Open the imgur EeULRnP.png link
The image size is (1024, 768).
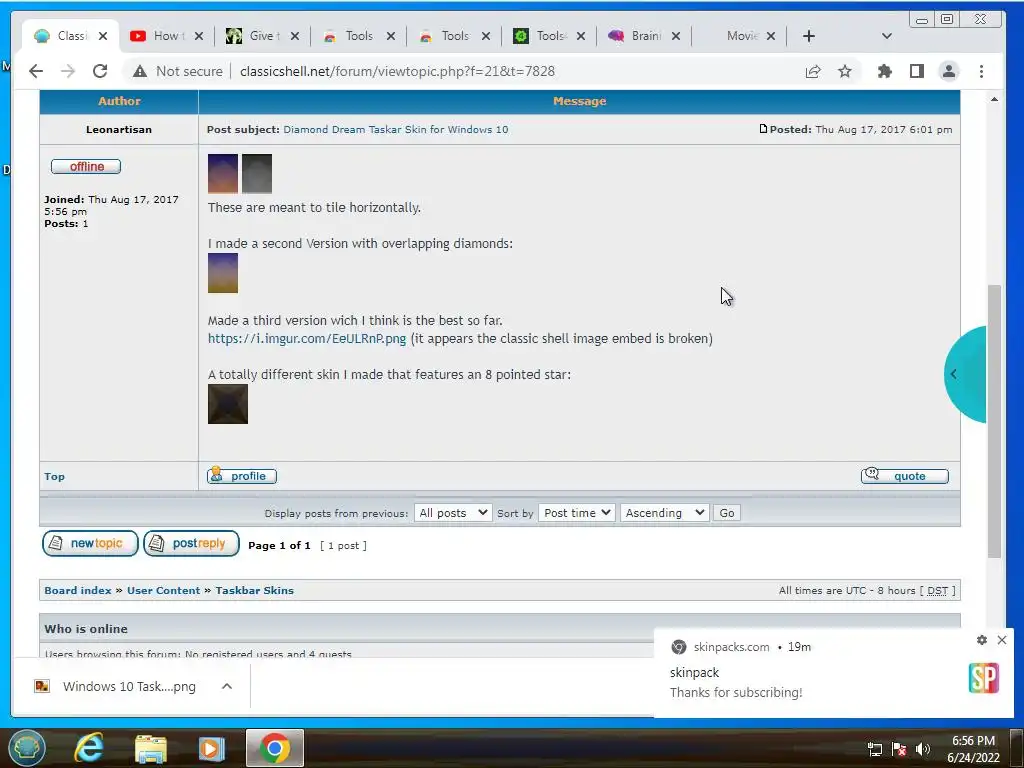pyautogui.click(x=306, y=338)
